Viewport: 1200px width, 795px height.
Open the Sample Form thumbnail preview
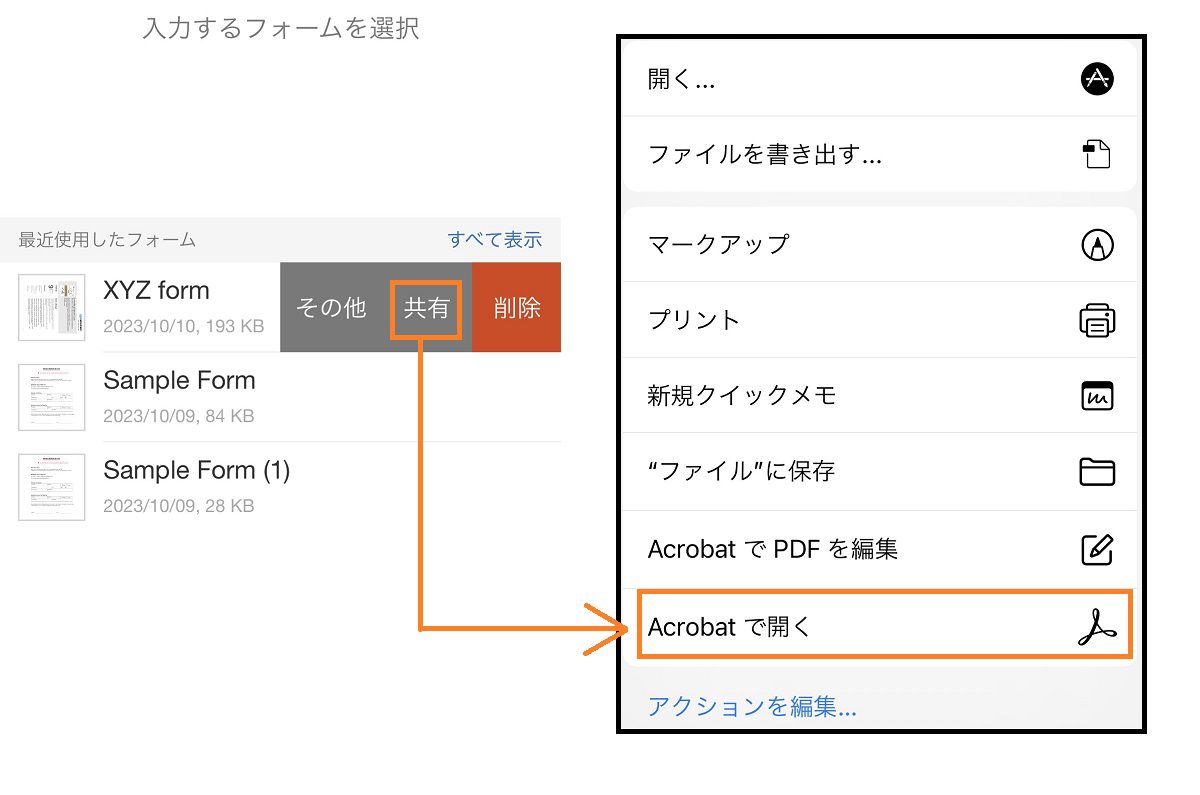[52, 397]
